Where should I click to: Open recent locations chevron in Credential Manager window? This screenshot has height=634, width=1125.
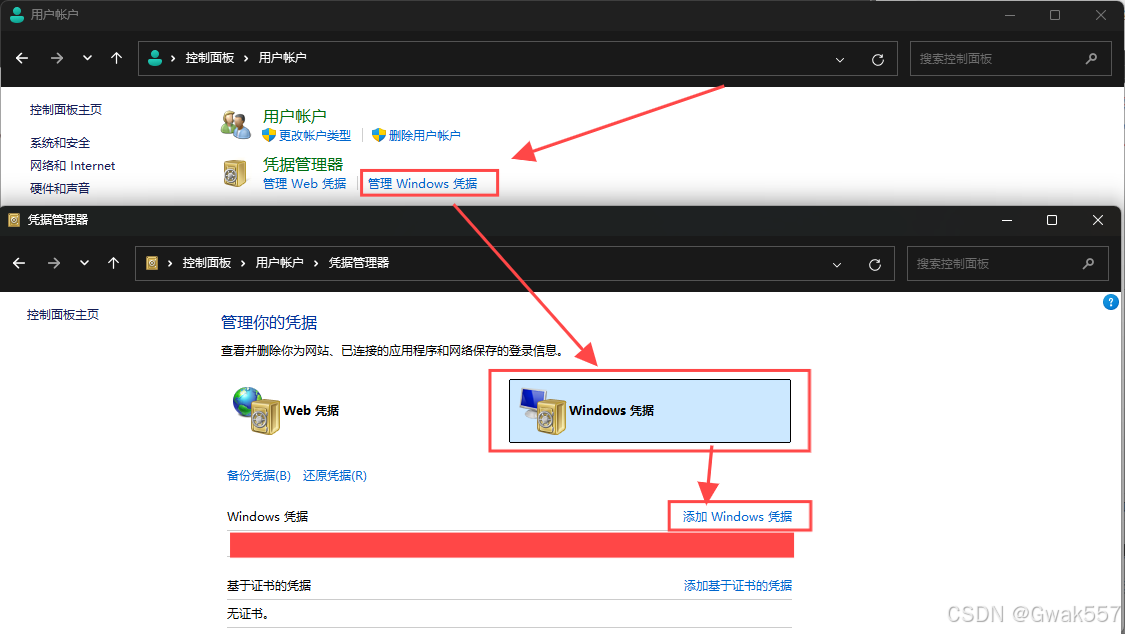click(x=84, y=263)
